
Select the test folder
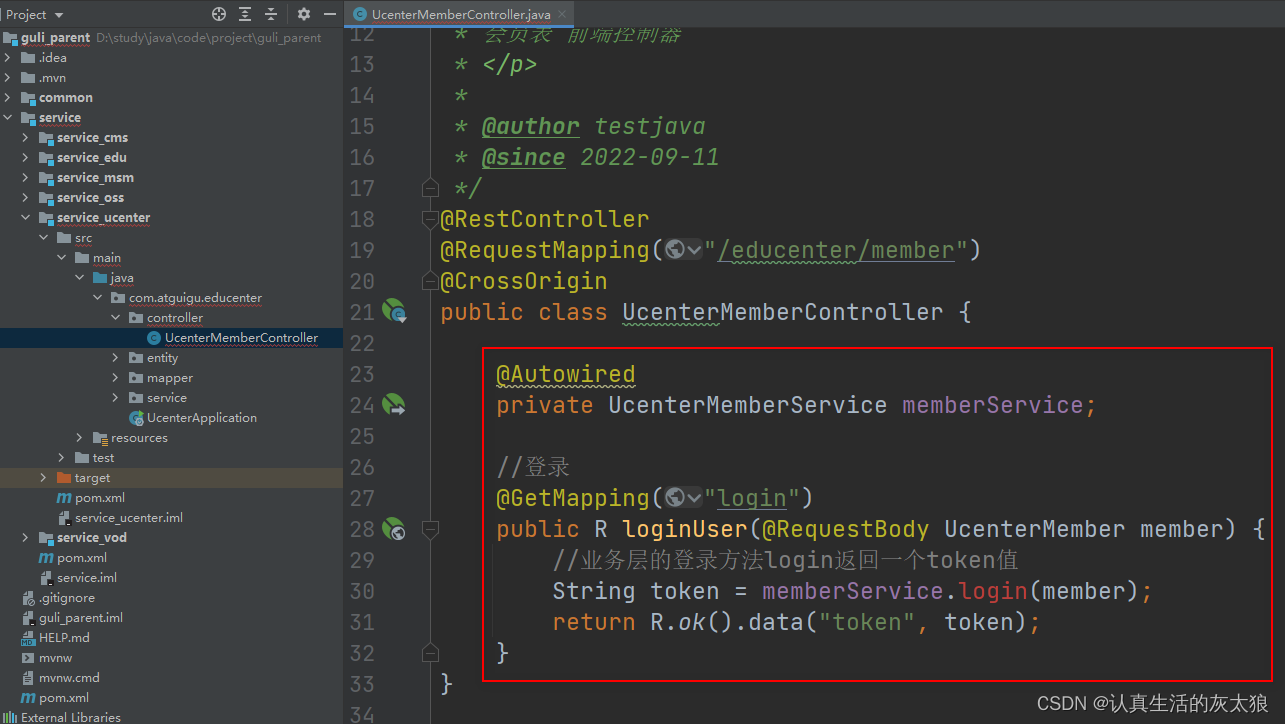pos(104,458)
